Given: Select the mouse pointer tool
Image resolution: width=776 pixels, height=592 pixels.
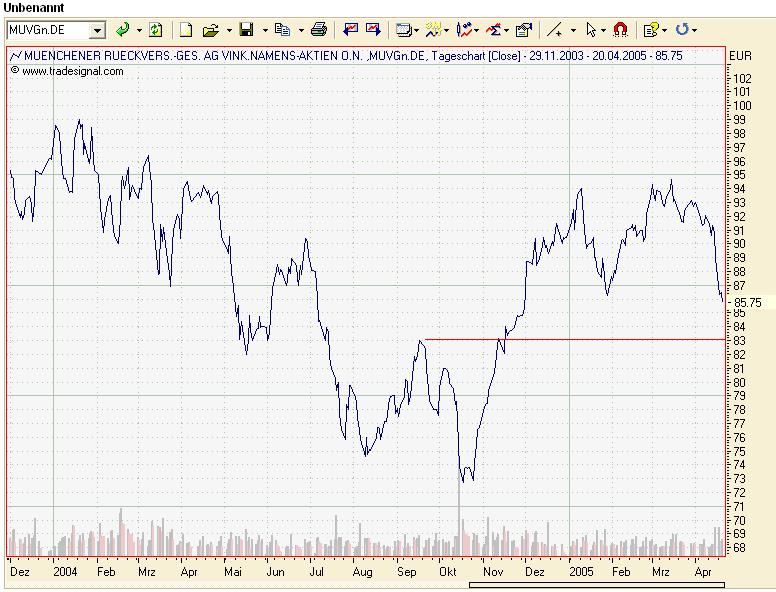Looking at the screenshot, I should [590, 30].
